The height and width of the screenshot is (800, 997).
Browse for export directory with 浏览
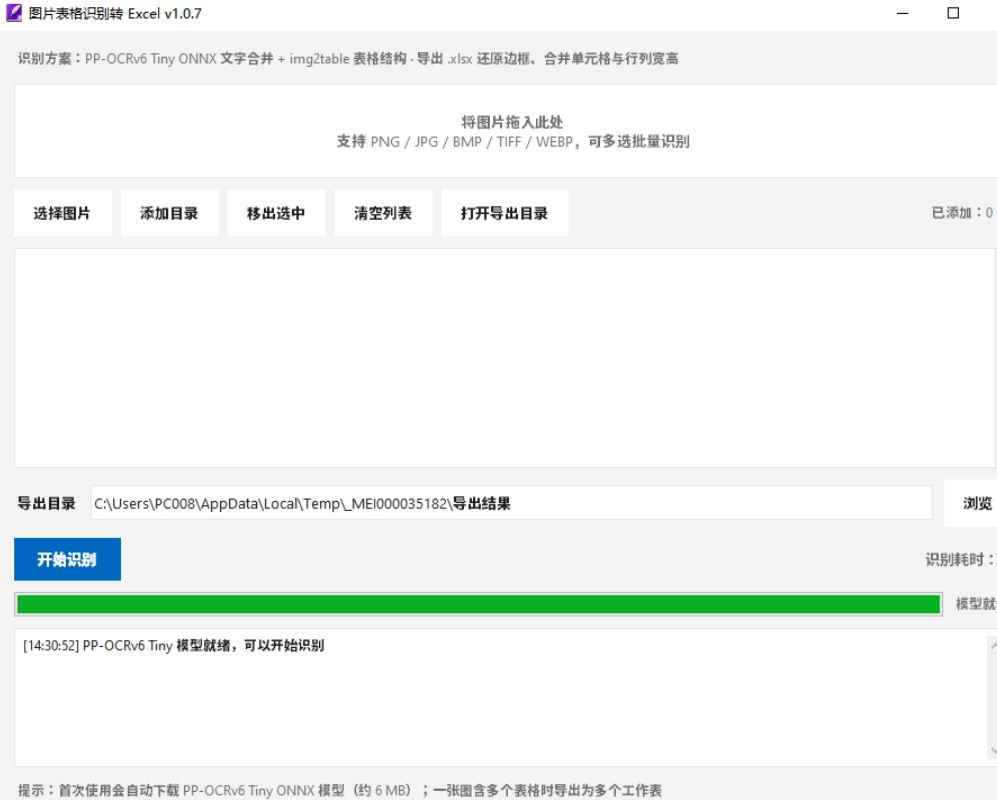tap(973, 503)
